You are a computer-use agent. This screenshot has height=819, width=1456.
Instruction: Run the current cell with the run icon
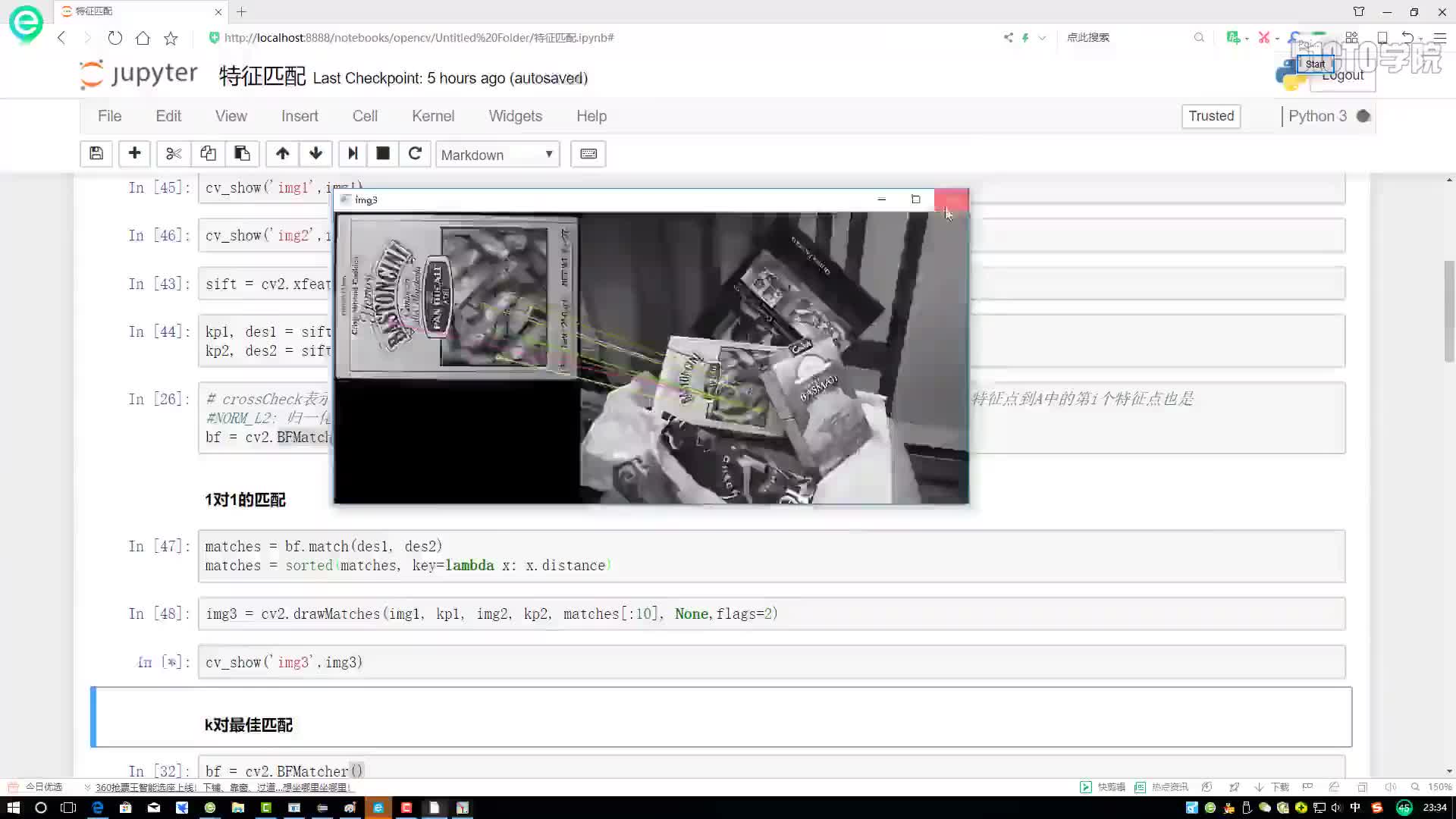353,154
